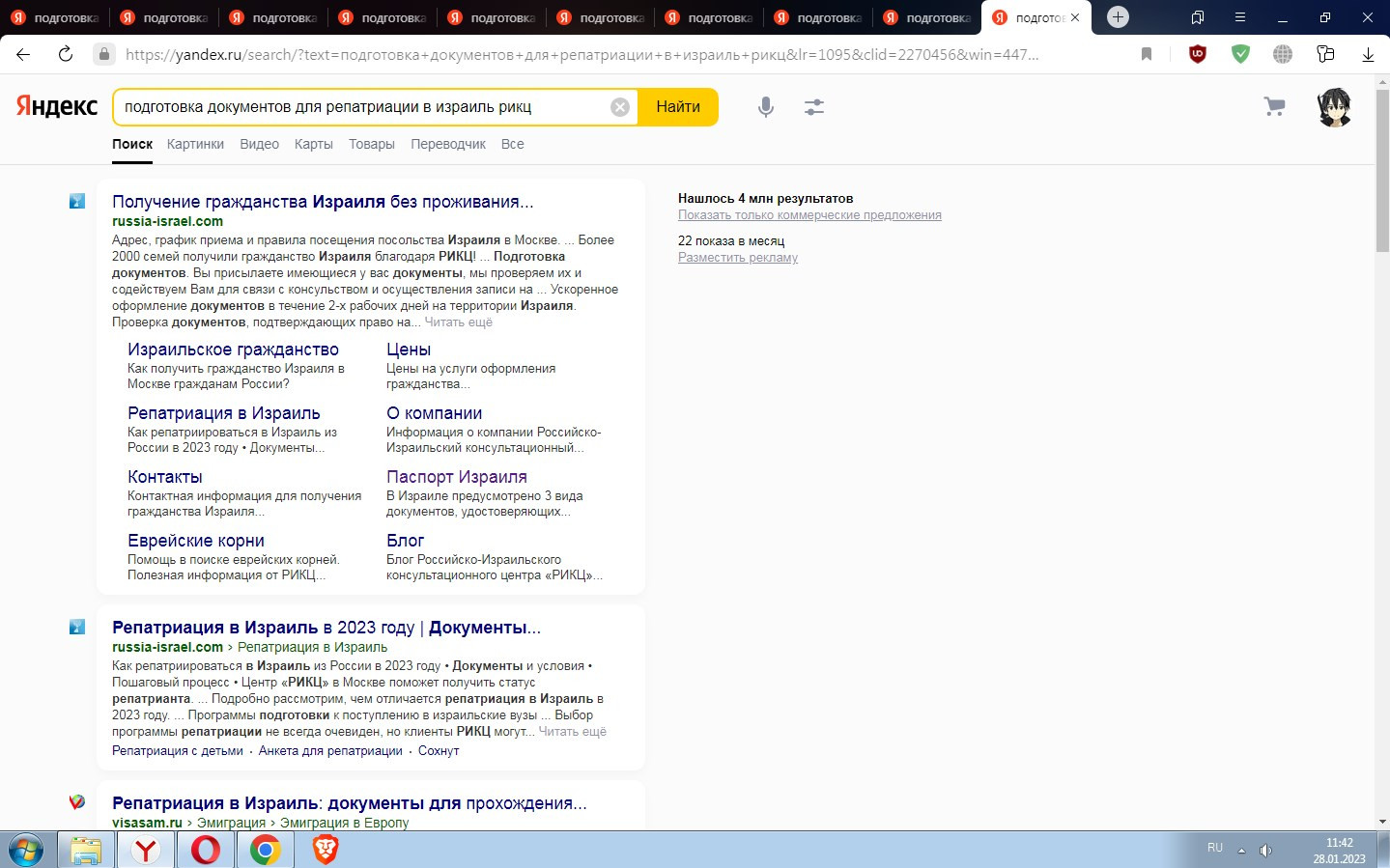The height and width of the screenshot is (868, 1390).
Task: Open the browser hamburger menu
Action: click(x=1240, y=17)
